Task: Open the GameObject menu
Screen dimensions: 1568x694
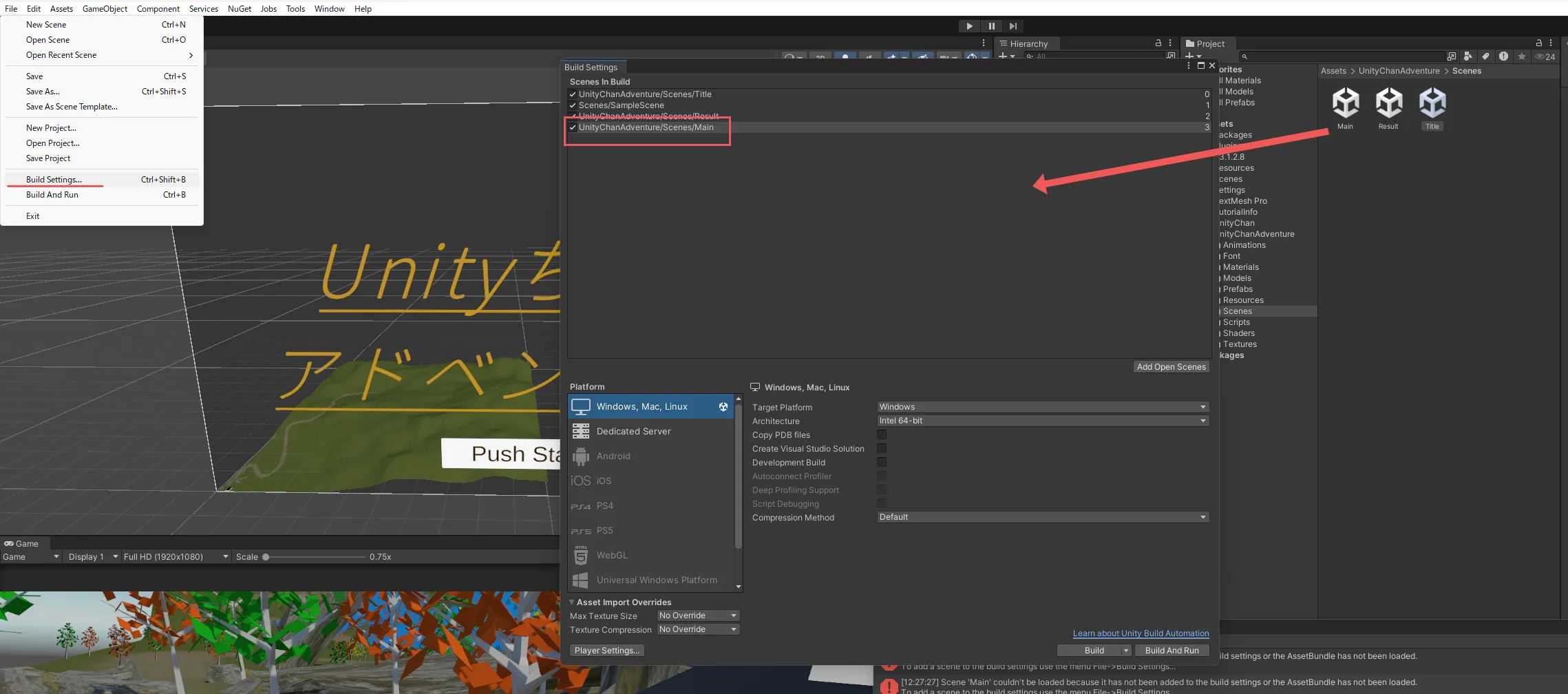Action: 105,9
